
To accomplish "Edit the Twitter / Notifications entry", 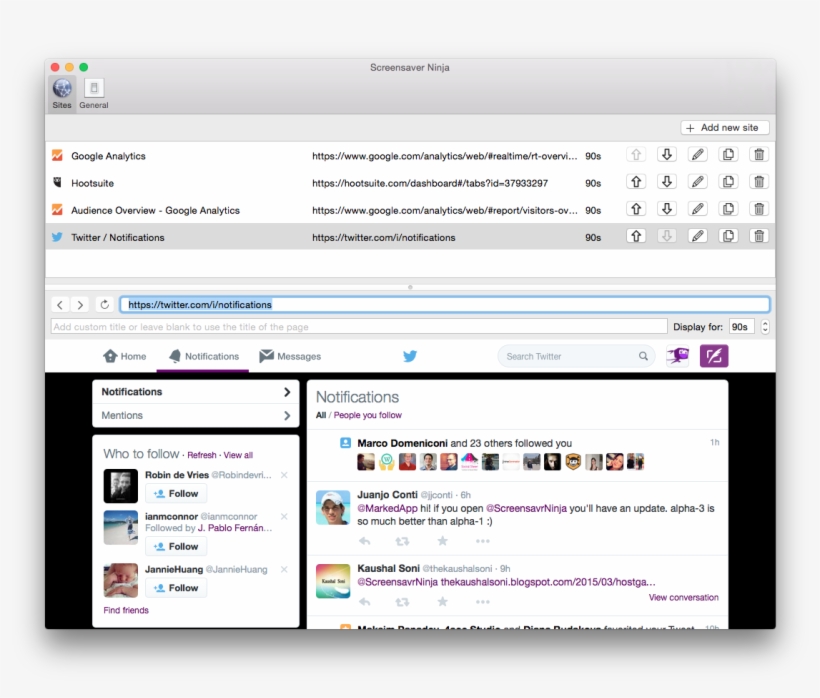I will (x=698, y=236).
